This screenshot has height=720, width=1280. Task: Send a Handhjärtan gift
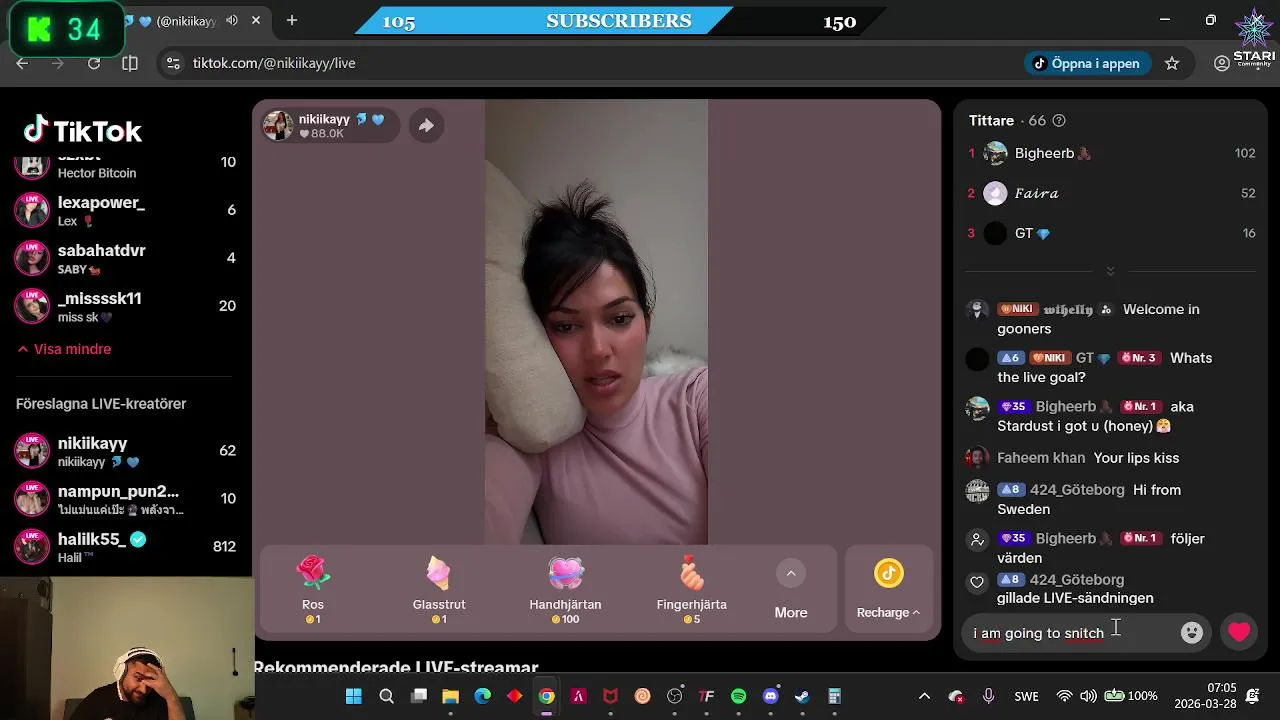(x=565, y=590)
